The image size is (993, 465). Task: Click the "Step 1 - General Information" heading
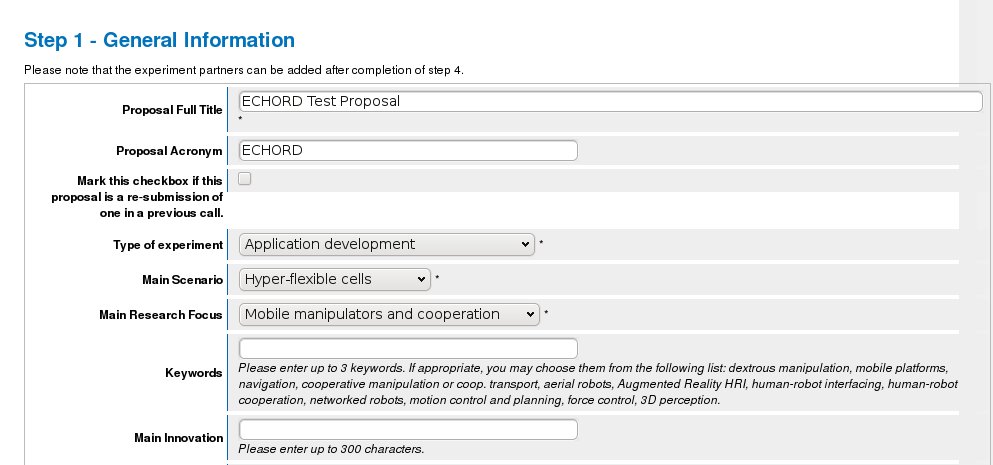pyautogui.click(x=159, y=40)
